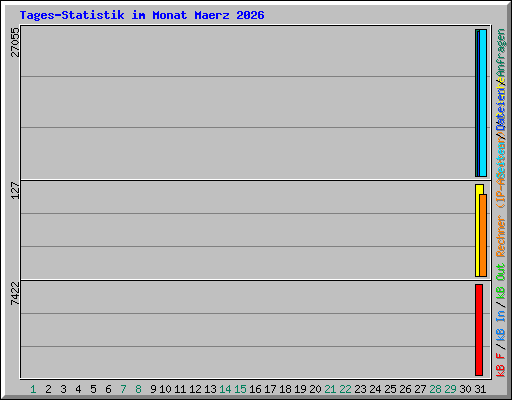Click day 31 on the x-axis
Viewport: 512px width, 400px height.
(x=480, y=389)
